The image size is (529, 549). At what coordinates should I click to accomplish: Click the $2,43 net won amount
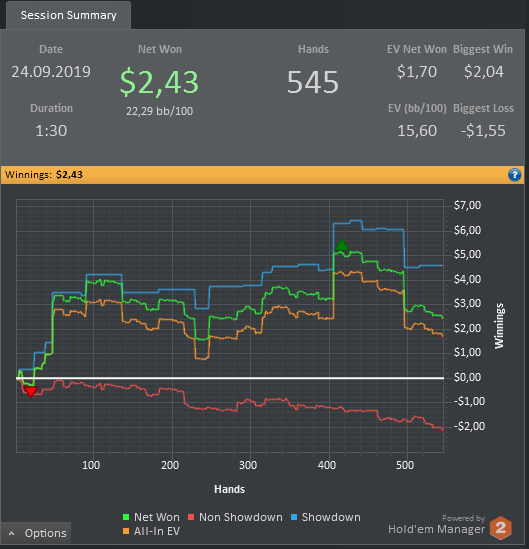(159, 83)
